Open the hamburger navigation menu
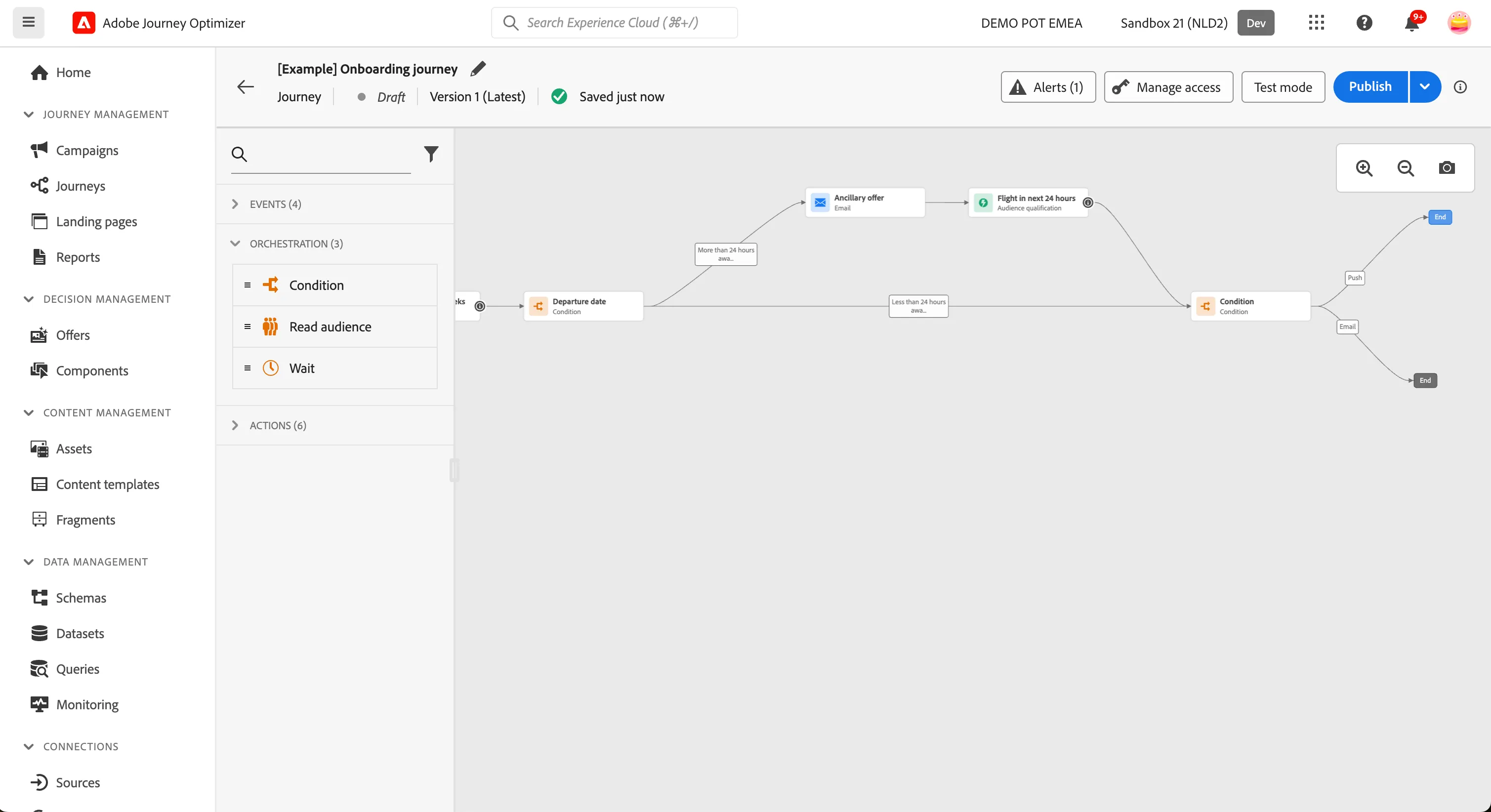Viewport: 1491px width, 812px height. click(28, 23)
